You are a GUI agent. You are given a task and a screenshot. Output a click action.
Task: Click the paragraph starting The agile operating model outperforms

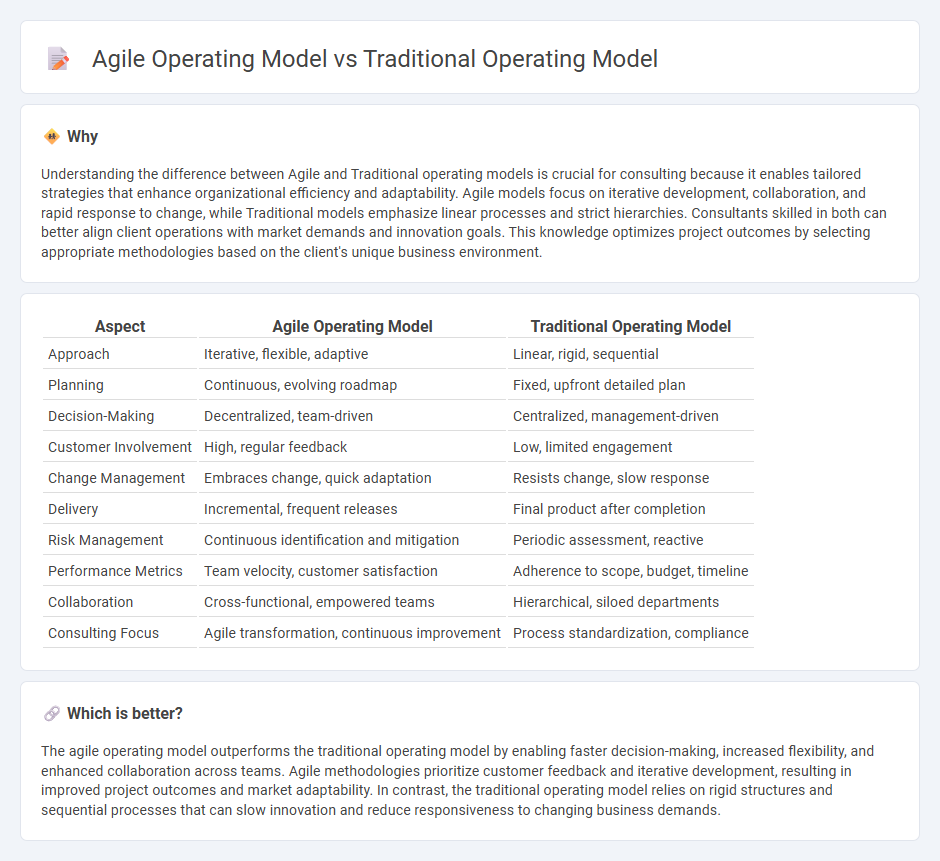point(457,781)
